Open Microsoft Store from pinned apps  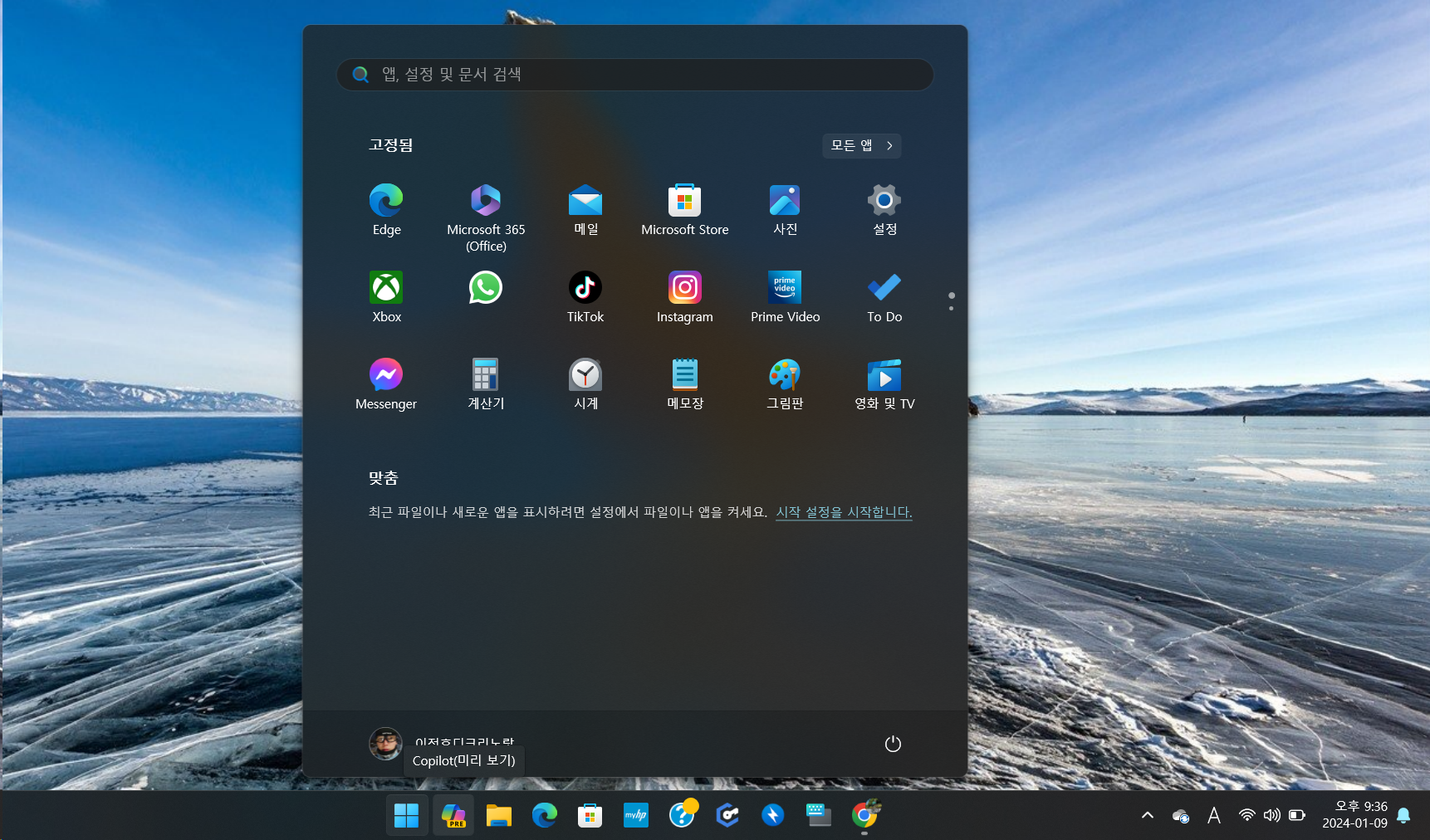point(685,211)
